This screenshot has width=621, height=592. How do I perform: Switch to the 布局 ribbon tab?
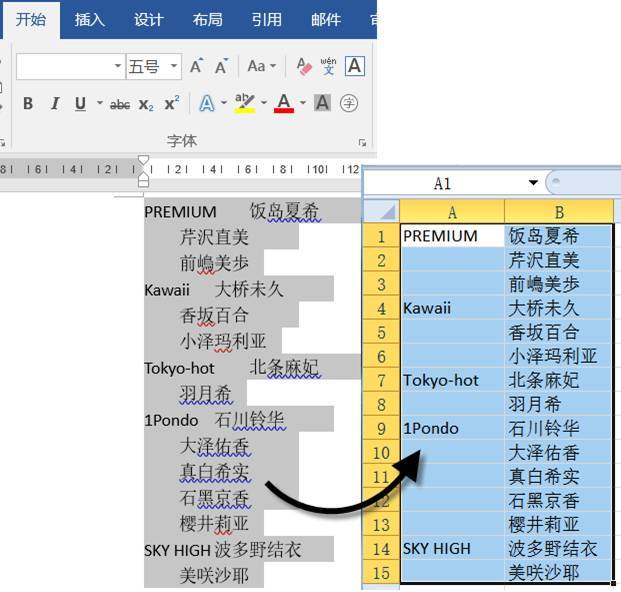click(x=208, y=20)
